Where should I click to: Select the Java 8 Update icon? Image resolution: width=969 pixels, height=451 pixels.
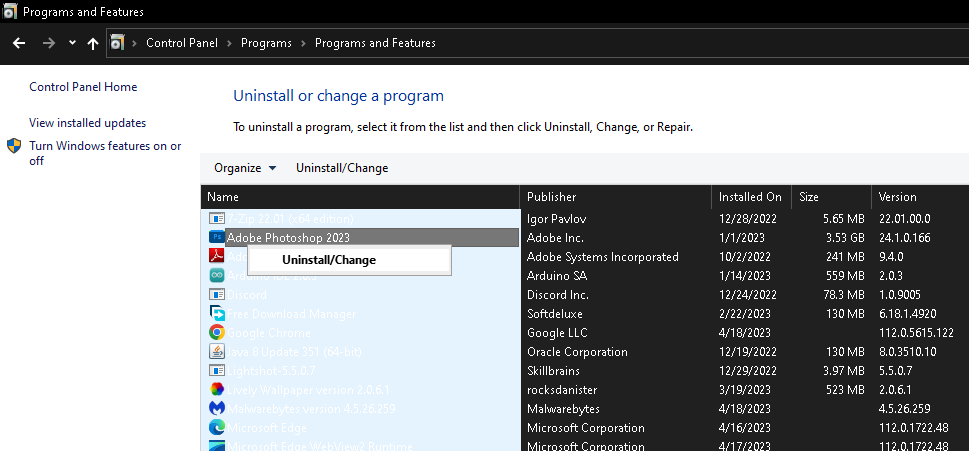[x=216, y=352]
